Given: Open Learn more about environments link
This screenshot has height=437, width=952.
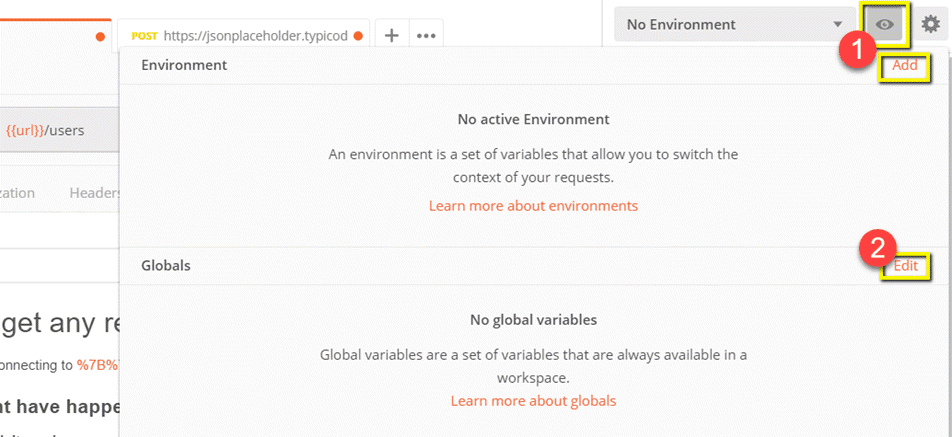Looking at the screenshot, I should (533, 206).
